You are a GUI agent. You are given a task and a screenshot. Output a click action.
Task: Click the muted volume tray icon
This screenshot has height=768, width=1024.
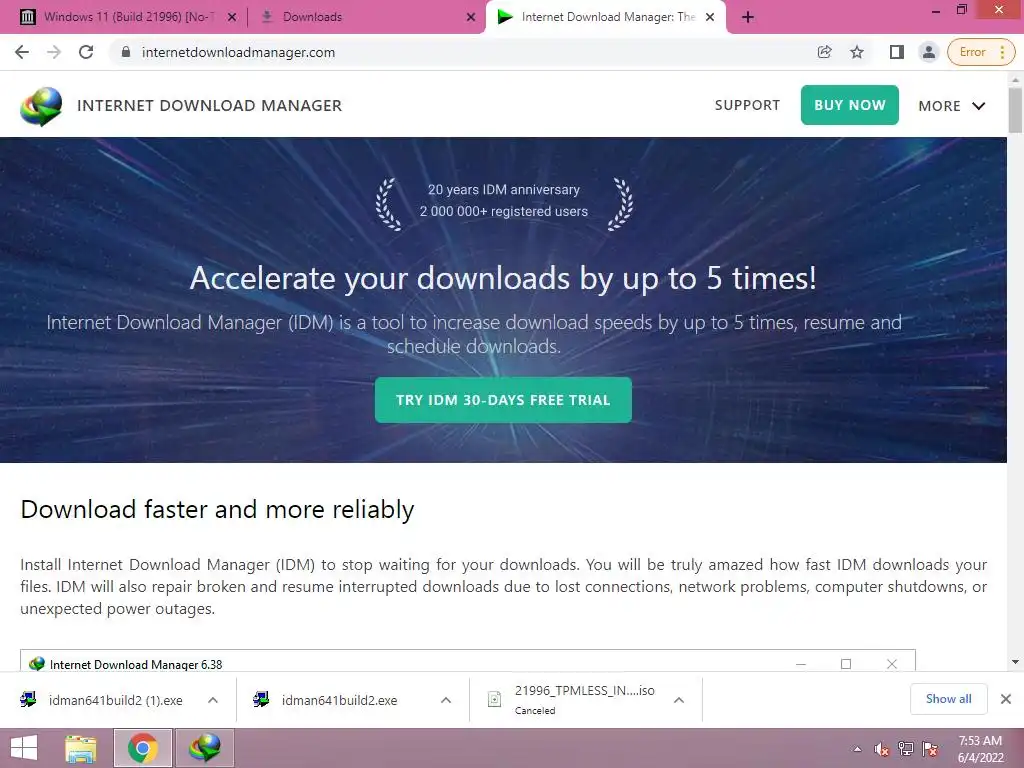click(882, 749)
